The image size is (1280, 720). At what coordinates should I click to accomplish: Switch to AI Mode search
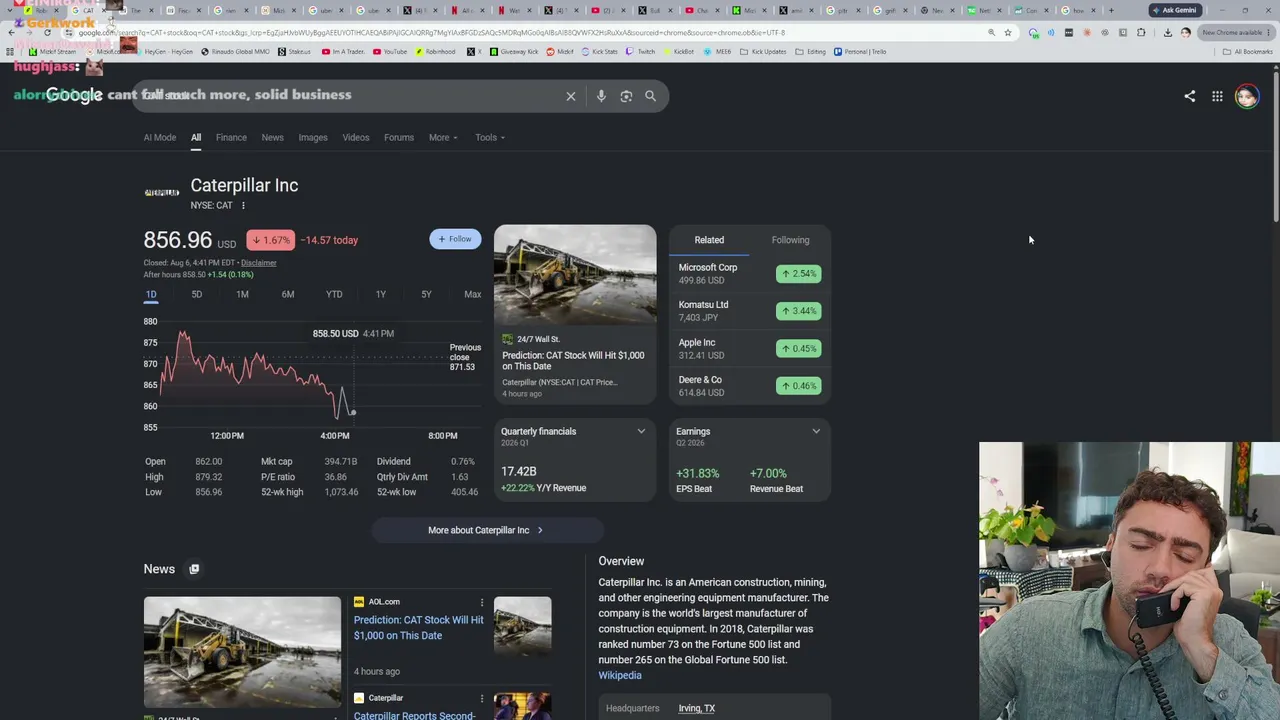[160, 138]
